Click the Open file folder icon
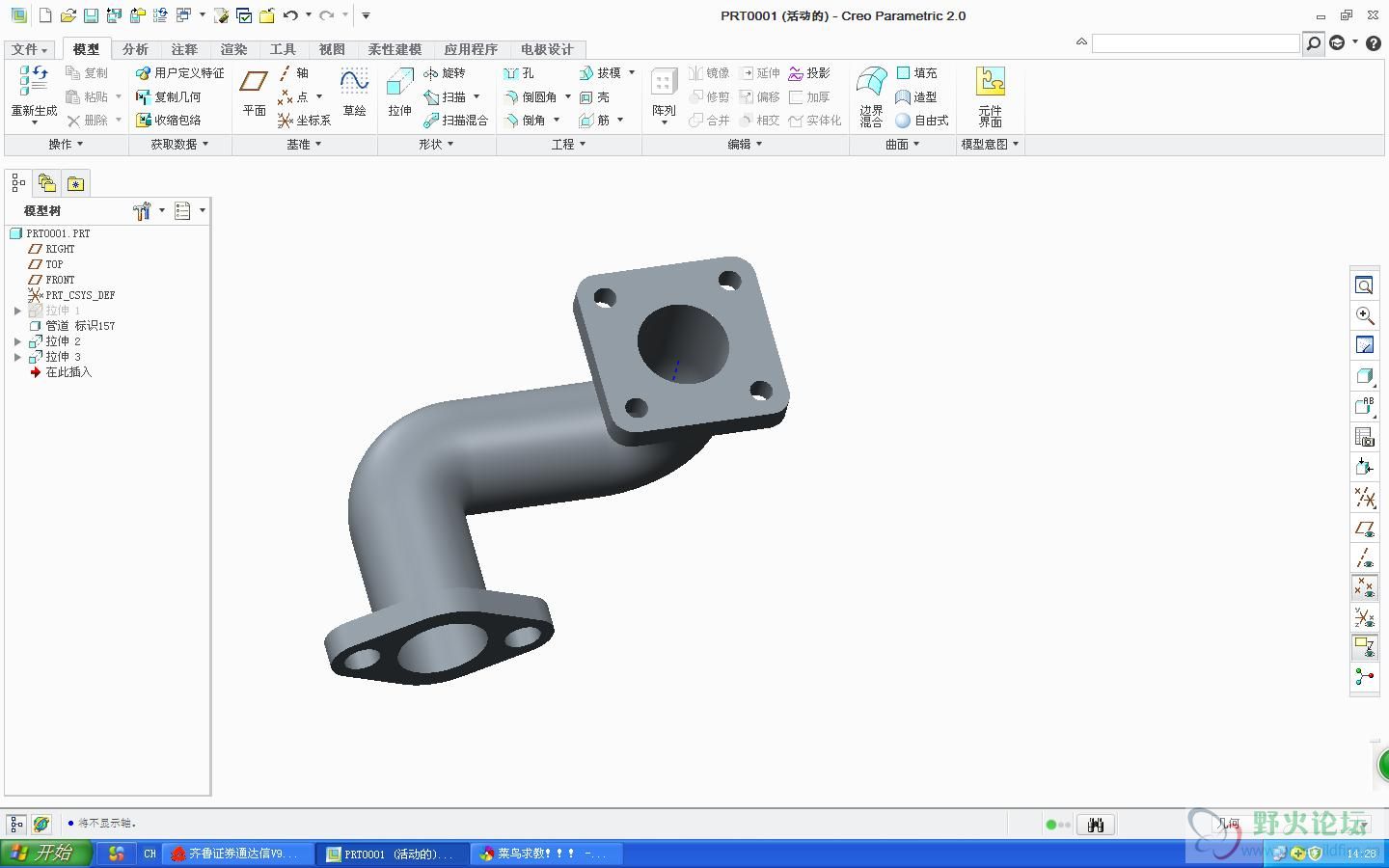The width and height of the screenshot is (1389, 868). pyautogui.click(x=68, y=15)
